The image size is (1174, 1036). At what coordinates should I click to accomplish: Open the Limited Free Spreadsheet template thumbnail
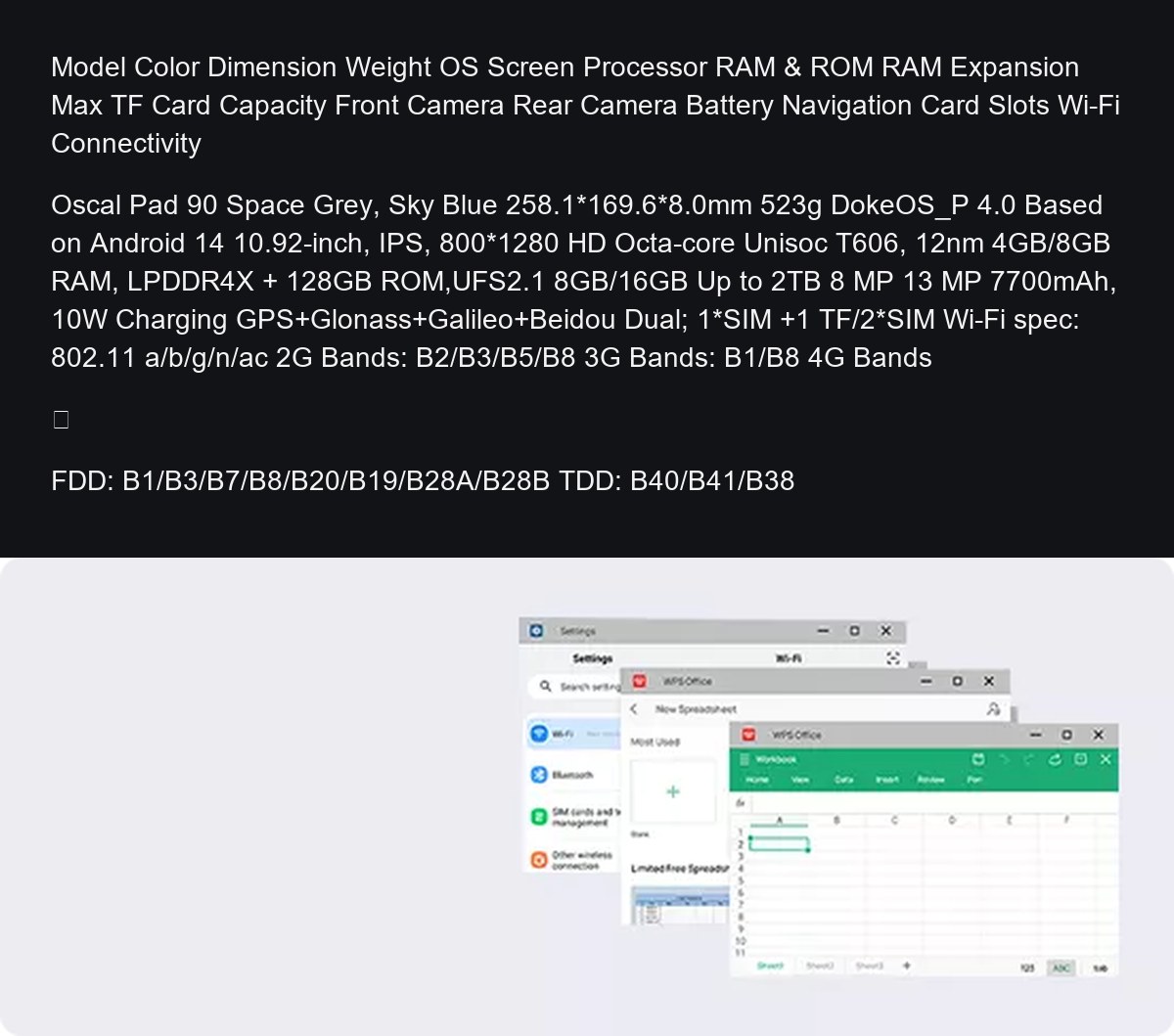679,904
